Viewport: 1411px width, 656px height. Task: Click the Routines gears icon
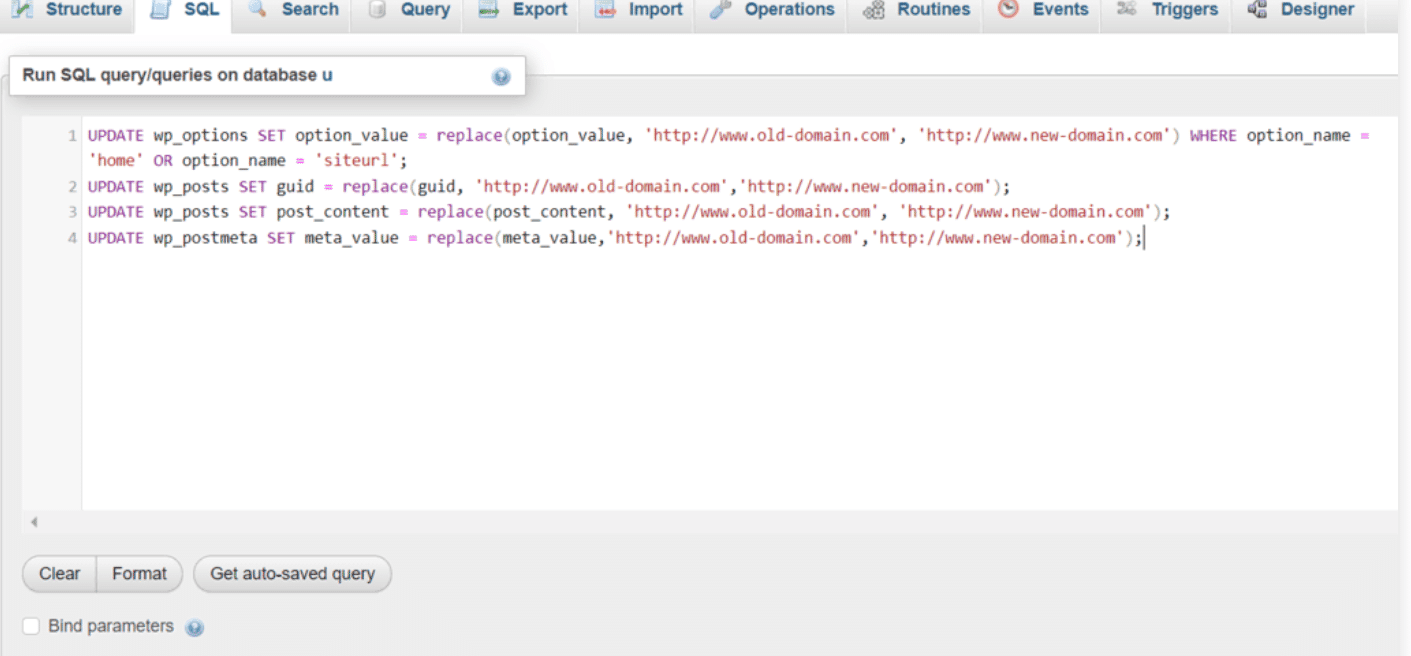pos(873,10)
